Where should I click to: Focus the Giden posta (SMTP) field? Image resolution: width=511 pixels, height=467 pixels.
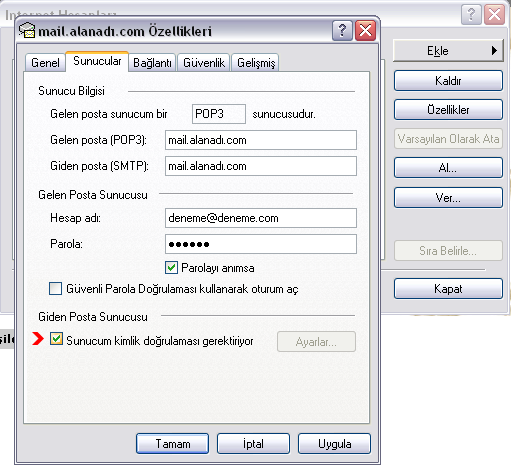(x=261, y=166)
